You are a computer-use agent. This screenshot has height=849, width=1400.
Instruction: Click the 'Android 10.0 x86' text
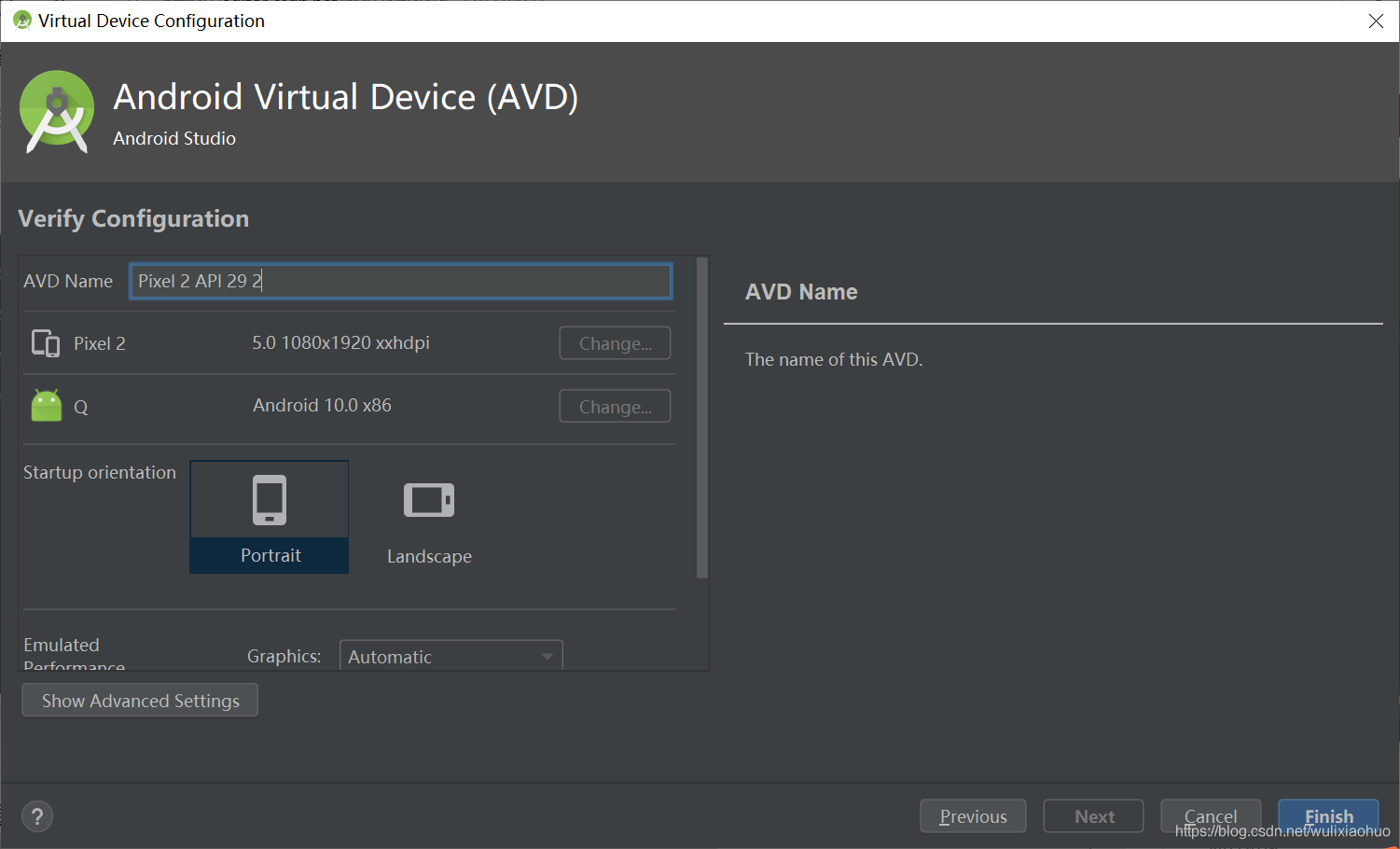click(x=322, y=405)
